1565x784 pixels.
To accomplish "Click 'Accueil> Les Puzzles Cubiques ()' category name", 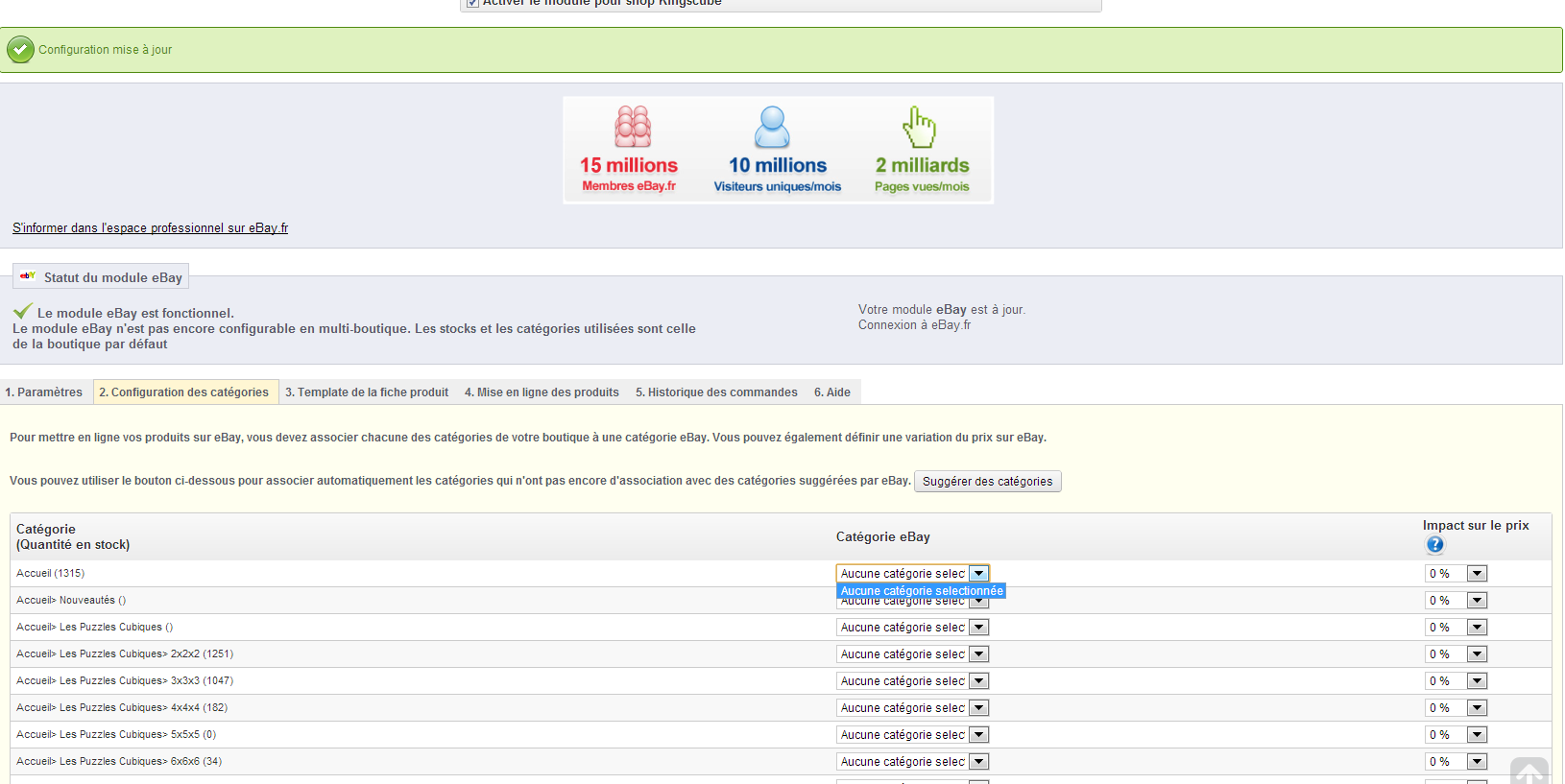I will [x=94, y=628].
